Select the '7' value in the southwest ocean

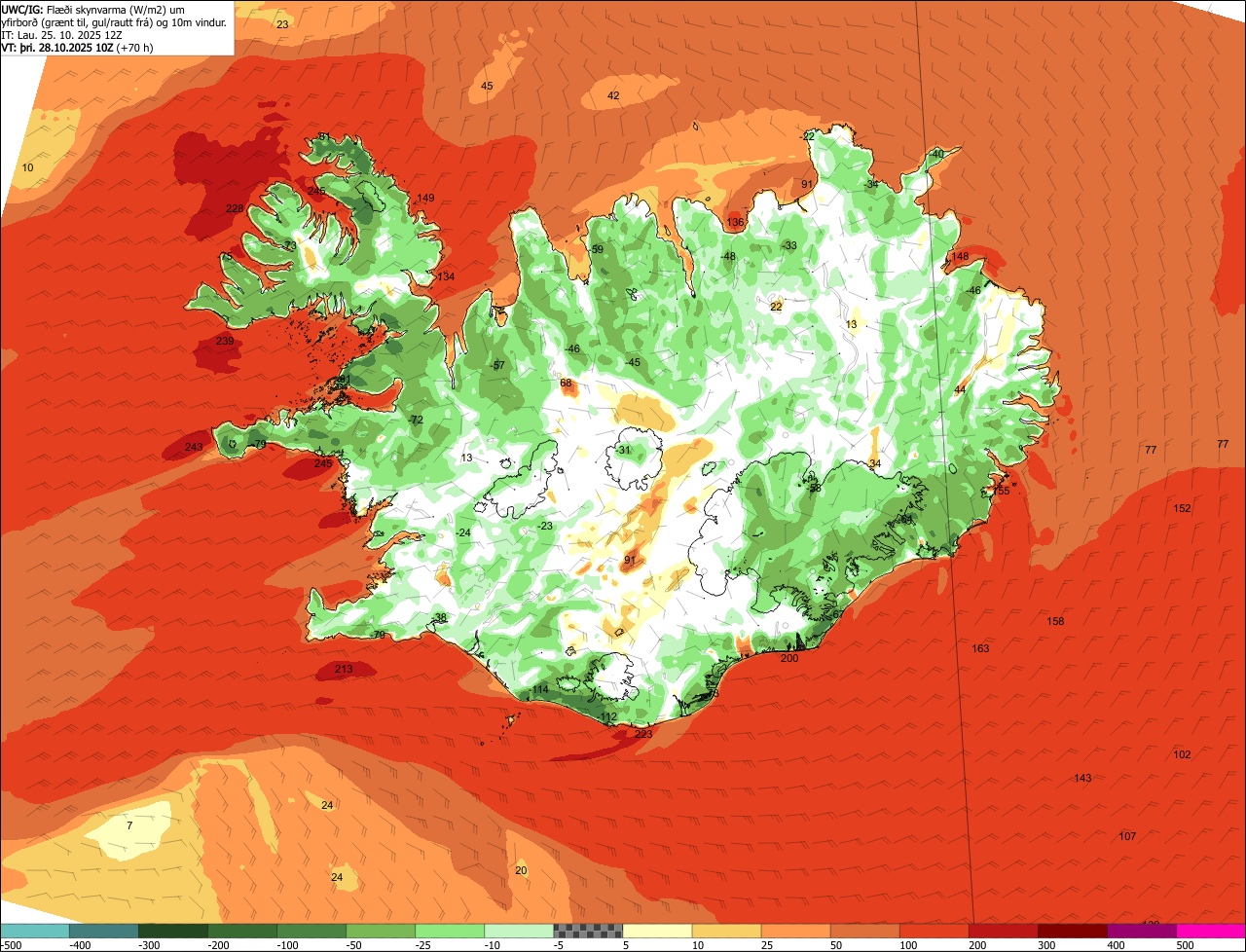(x=129, y=825)
